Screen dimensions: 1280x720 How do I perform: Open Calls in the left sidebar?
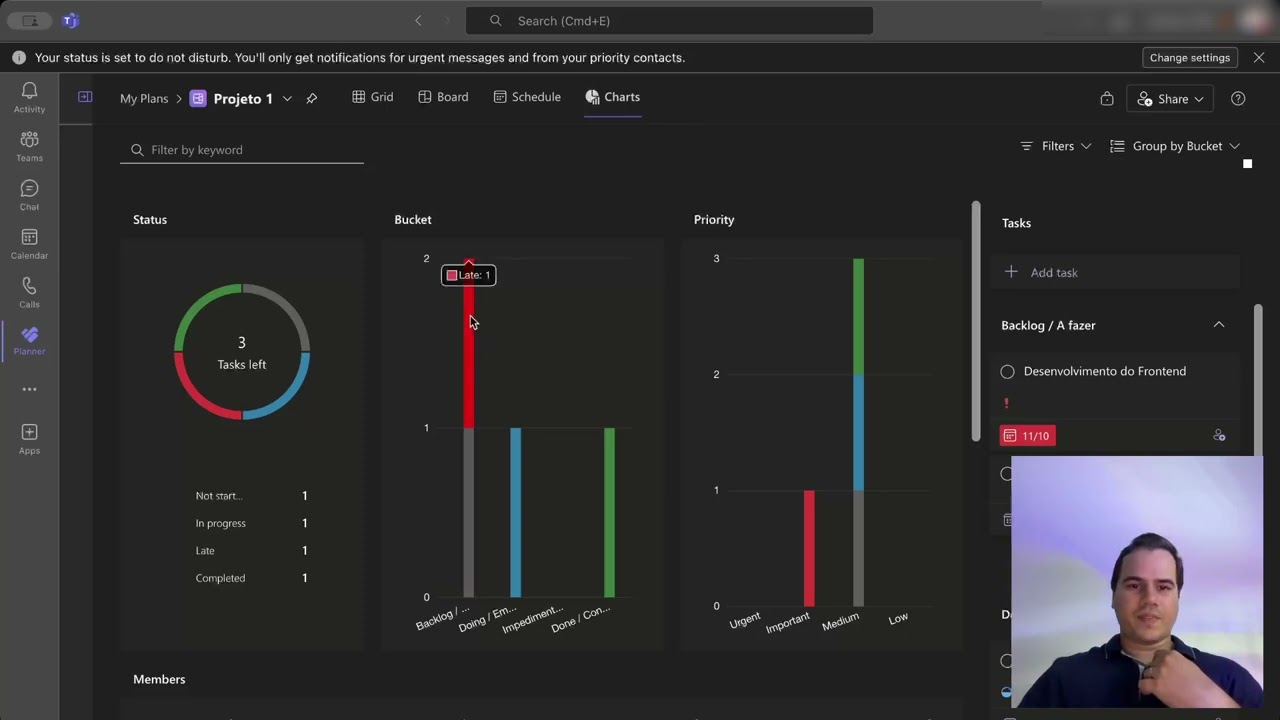click(29, 293)
